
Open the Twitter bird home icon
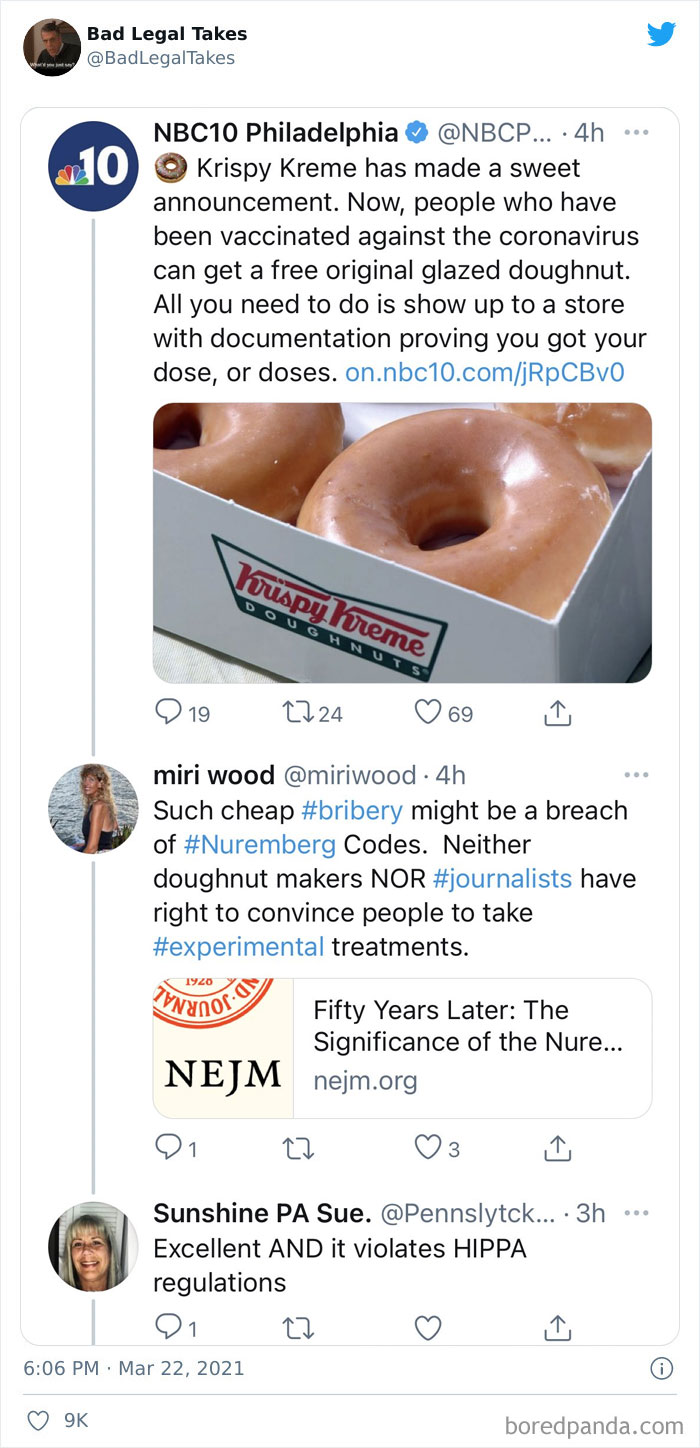pos(662,35)
